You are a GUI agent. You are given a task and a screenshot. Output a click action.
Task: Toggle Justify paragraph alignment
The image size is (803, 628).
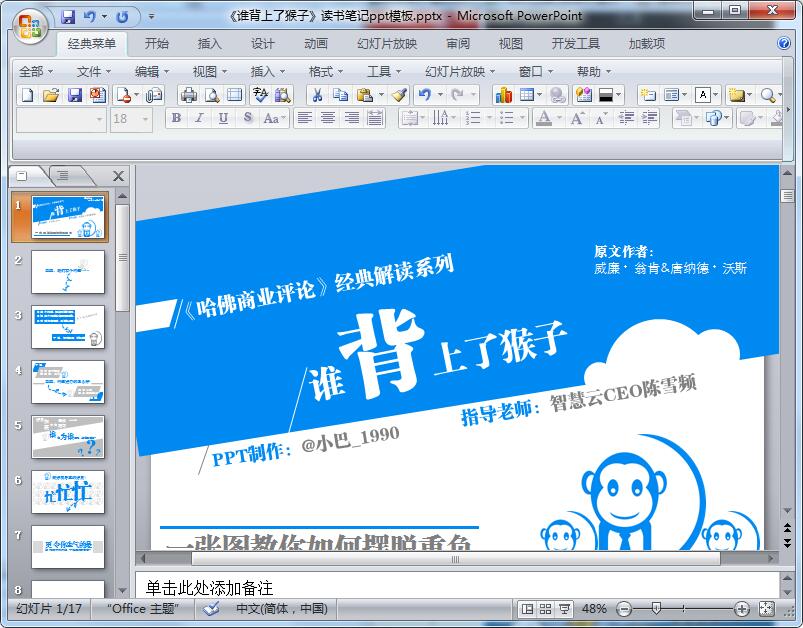pos(375,118)
